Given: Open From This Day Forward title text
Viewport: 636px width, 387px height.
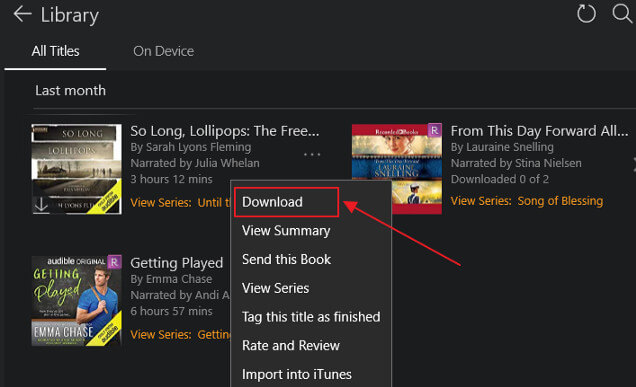Looking at the screenshot, I should point(539,131).
